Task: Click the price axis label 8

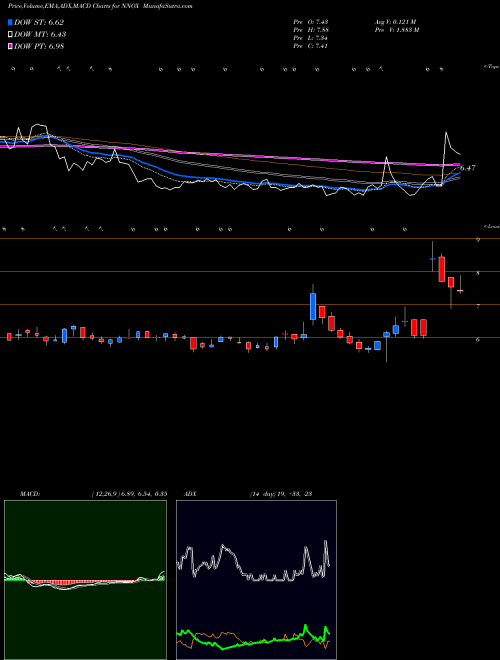Action: 478,273
